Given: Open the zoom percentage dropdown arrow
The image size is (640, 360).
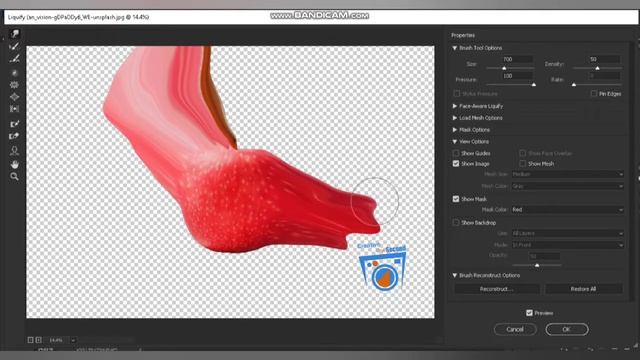Looking at the screenshot, I should click(x=73, y=340).
